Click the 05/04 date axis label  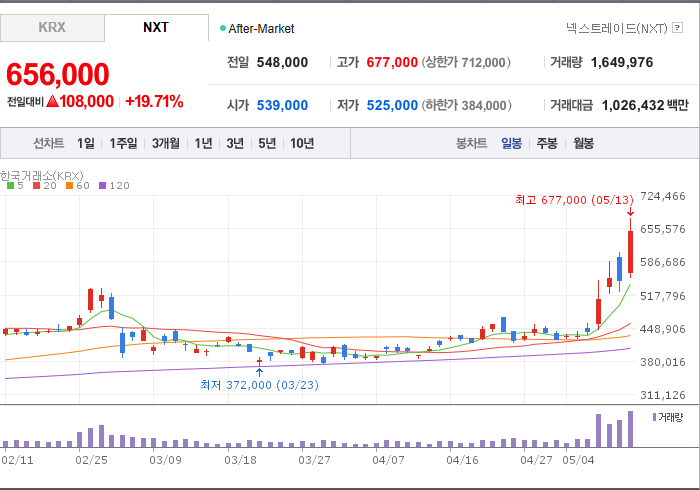click(578, 460)
